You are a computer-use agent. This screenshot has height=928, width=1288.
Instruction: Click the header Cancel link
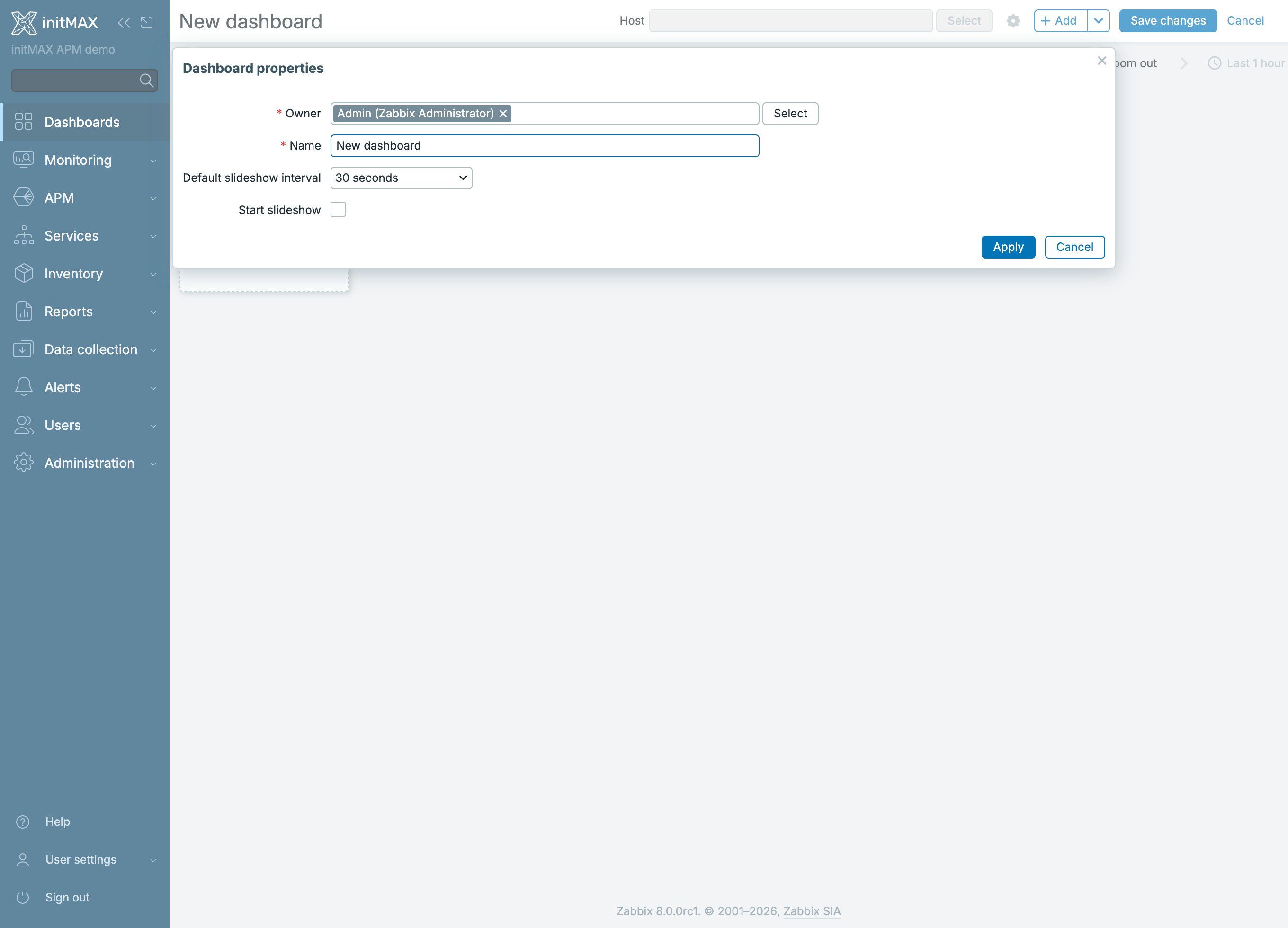pos(1245,21)
